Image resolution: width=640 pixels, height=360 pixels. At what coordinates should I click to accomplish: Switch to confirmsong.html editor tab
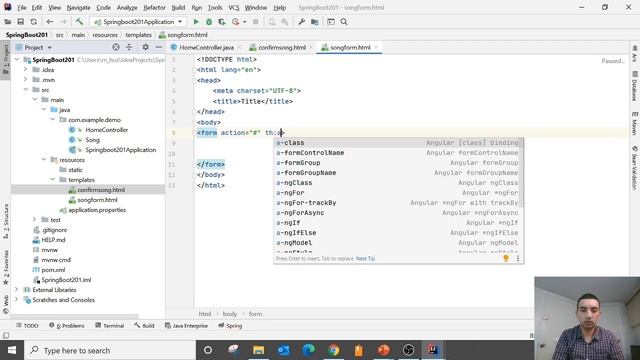click(282, 47)
